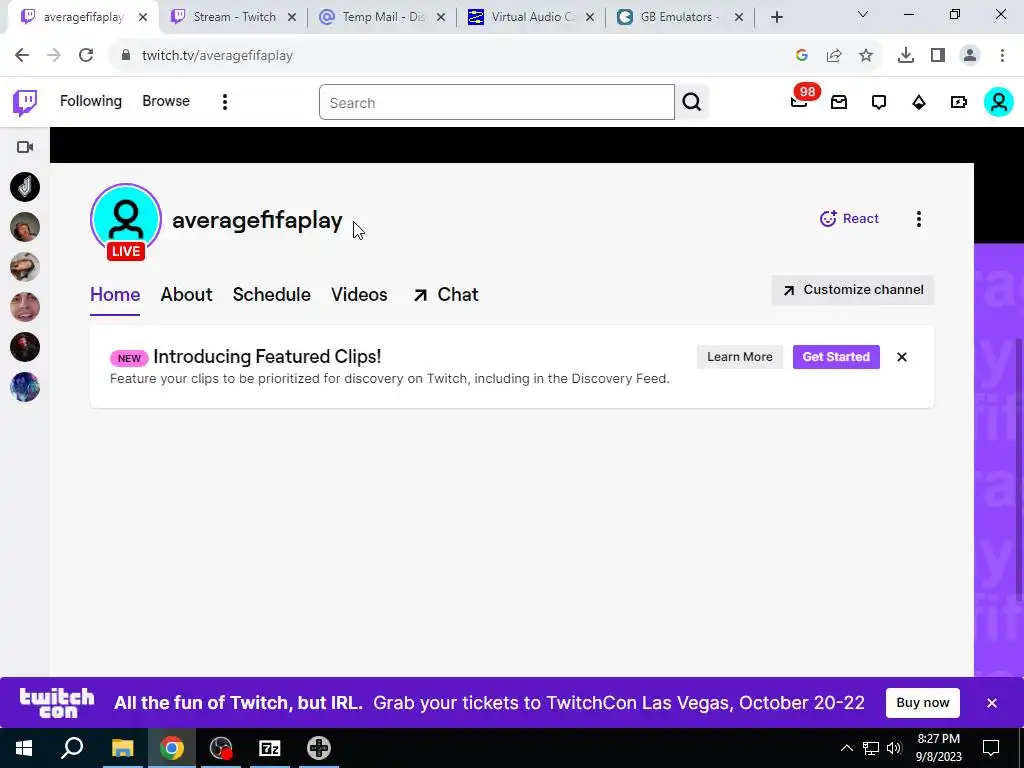Toggle the Chrome side panel
Viewport: 1024px width, 768px height.
tap(938, 56)
